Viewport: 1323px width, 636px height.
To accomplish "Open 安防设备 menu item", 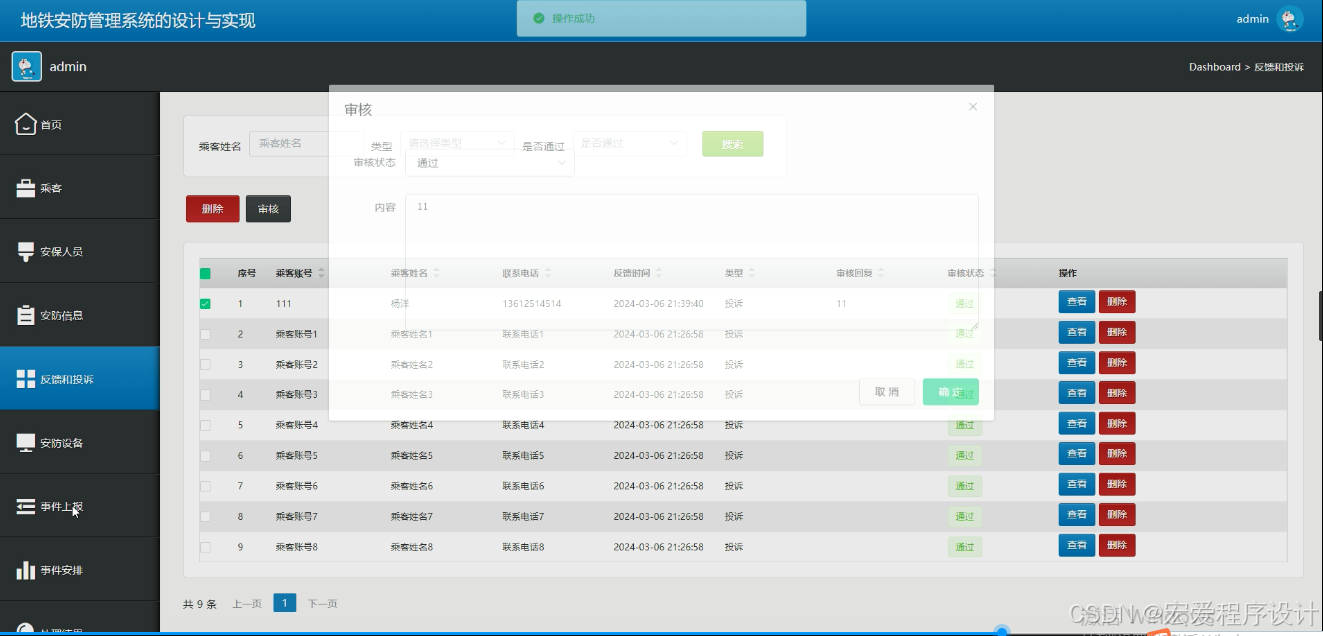I will click(x=80, y=442).
